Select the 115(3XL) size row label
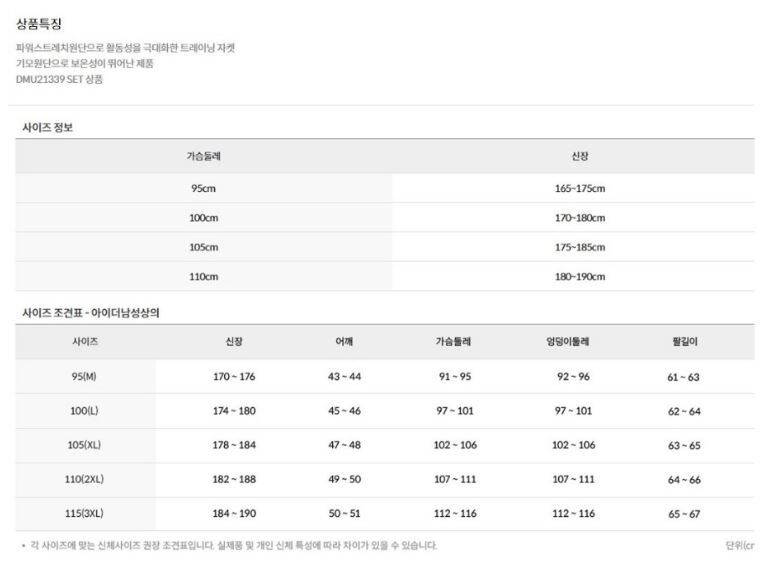Image resolution: width=774 pixels, height=568 pixels. (x=84, y=513)
